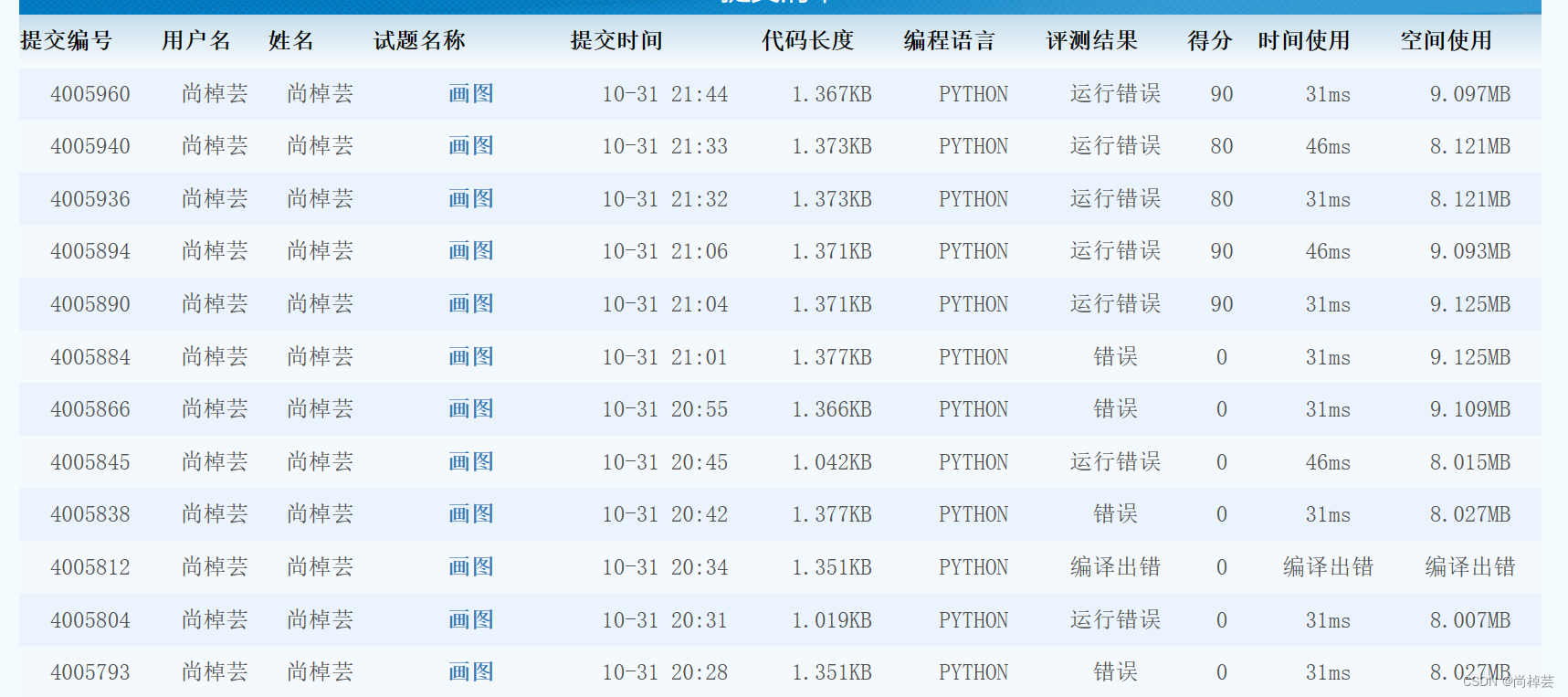Select submission number 4005940
Image resolution: width=1568 pixels, height=697 pixels.
click(x=90, y=146)
